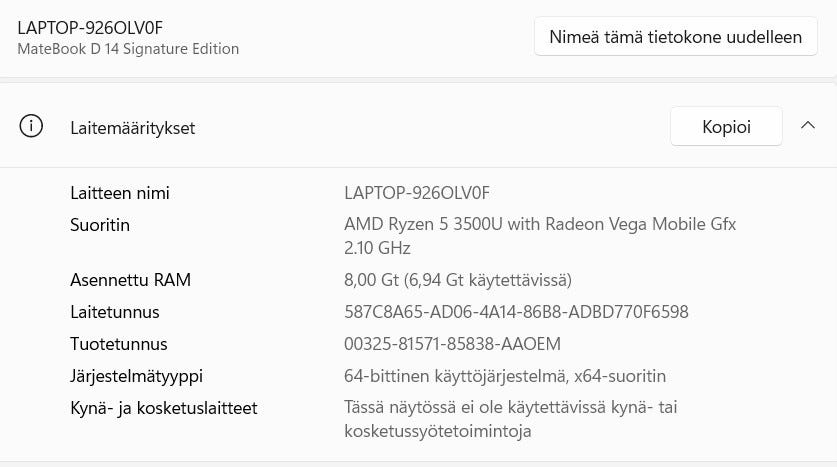Screen dimensions: 837x467
Task: Click the device name value LAPTOP-926OLV0F
Action: 416,193
